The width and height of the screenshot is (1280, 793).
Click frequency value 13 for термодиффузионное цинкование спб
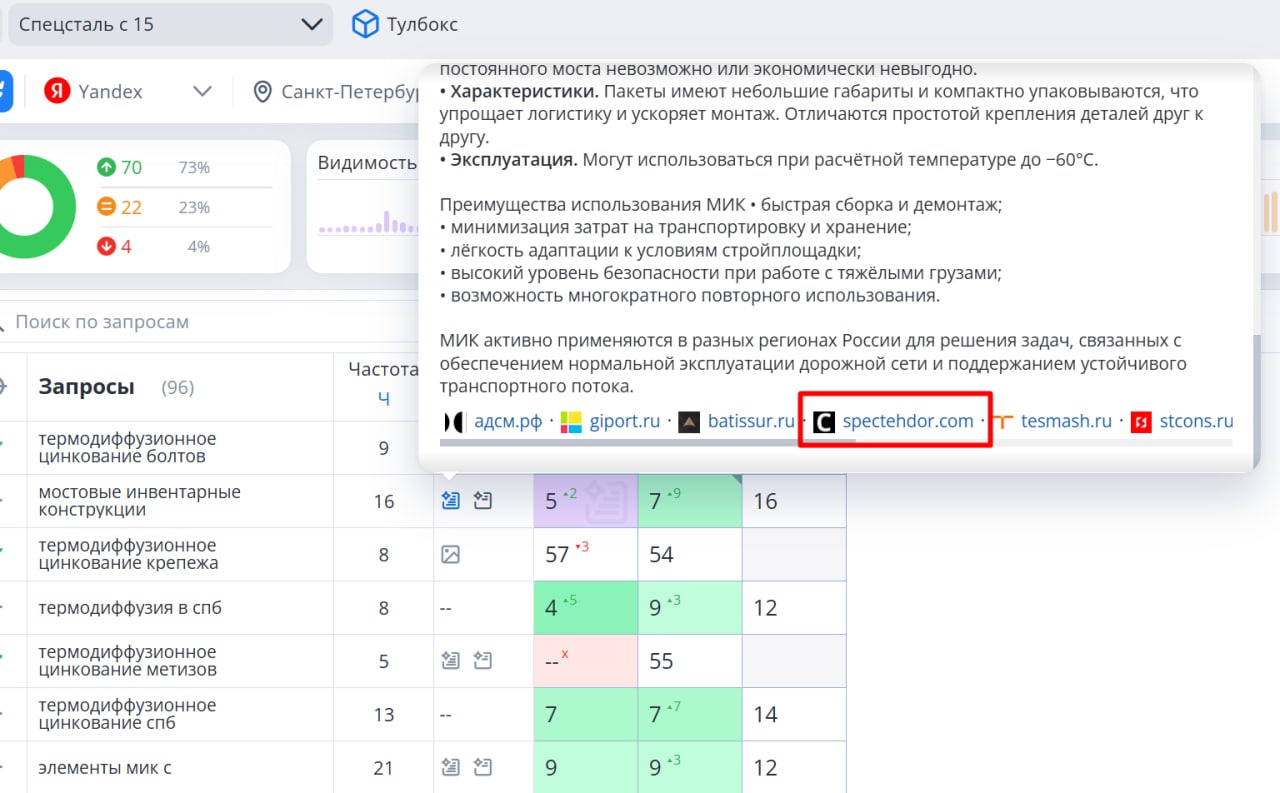384,714
